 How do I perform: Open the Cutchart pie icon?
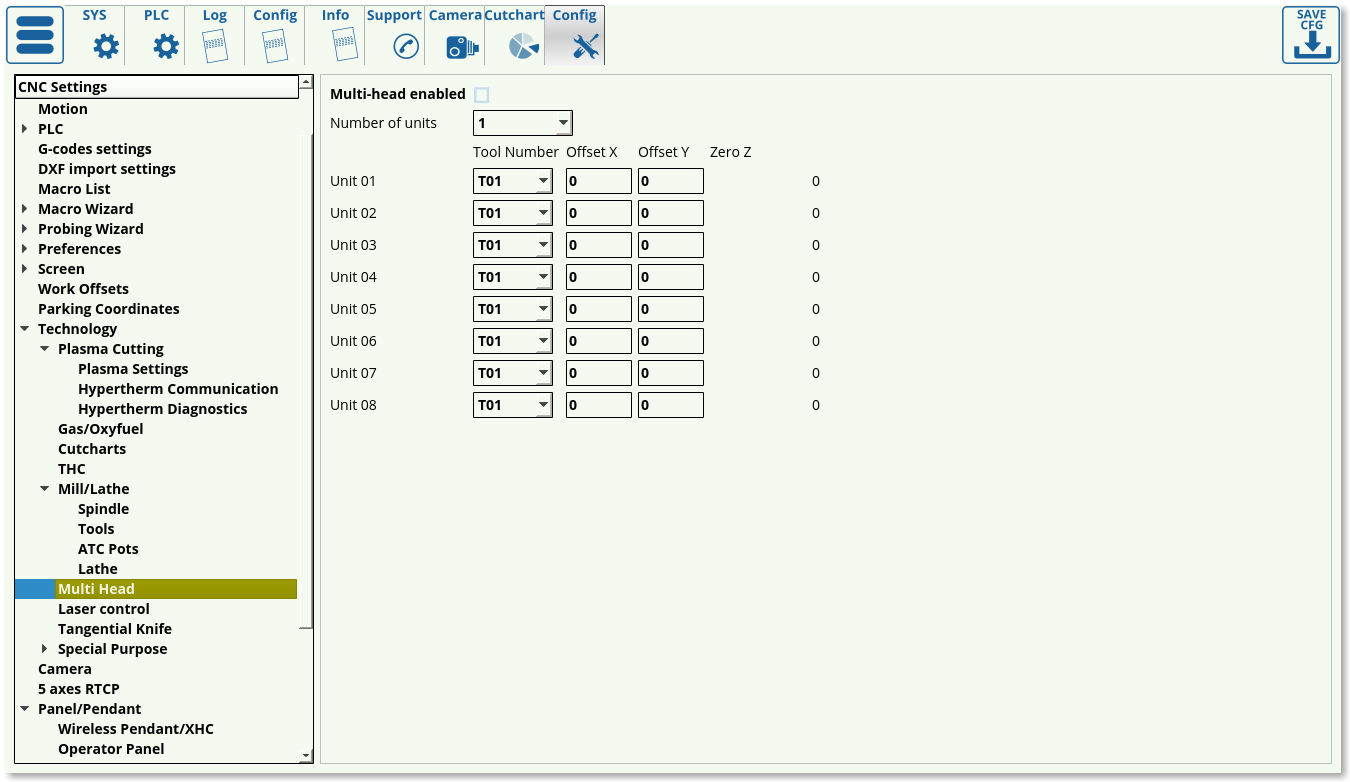(523, 46)
